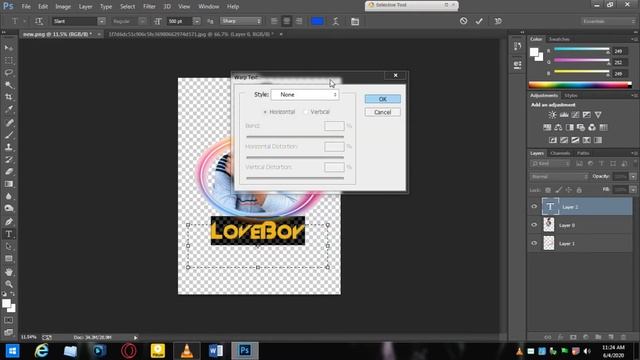Select the Horizontal Type tool
Viewport: 640px width, 360px height.
pos(9,234)
